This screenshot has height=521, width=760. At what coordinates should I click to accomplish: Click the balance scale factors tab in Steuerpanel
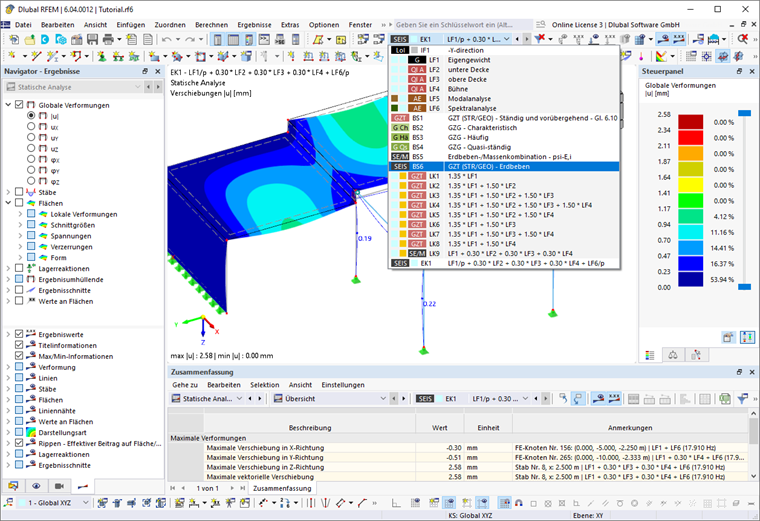673,355
